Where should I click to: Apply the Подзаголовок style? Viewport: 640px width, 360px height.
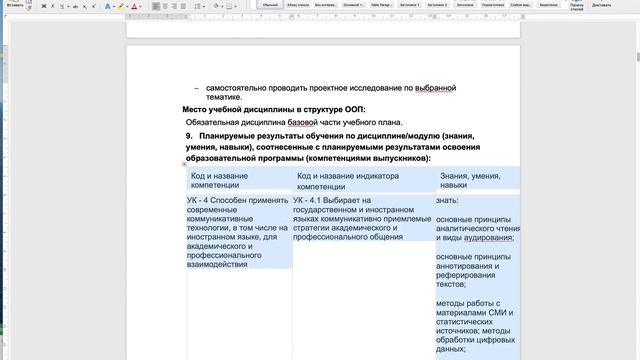click(x=493, y=4)
